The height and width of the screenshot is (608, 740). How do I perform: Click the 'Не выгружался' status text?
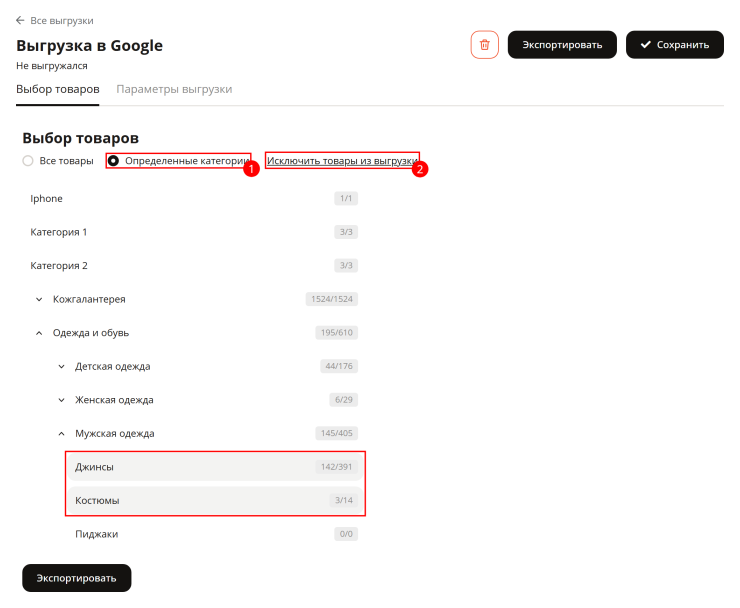tap(52, 66)
